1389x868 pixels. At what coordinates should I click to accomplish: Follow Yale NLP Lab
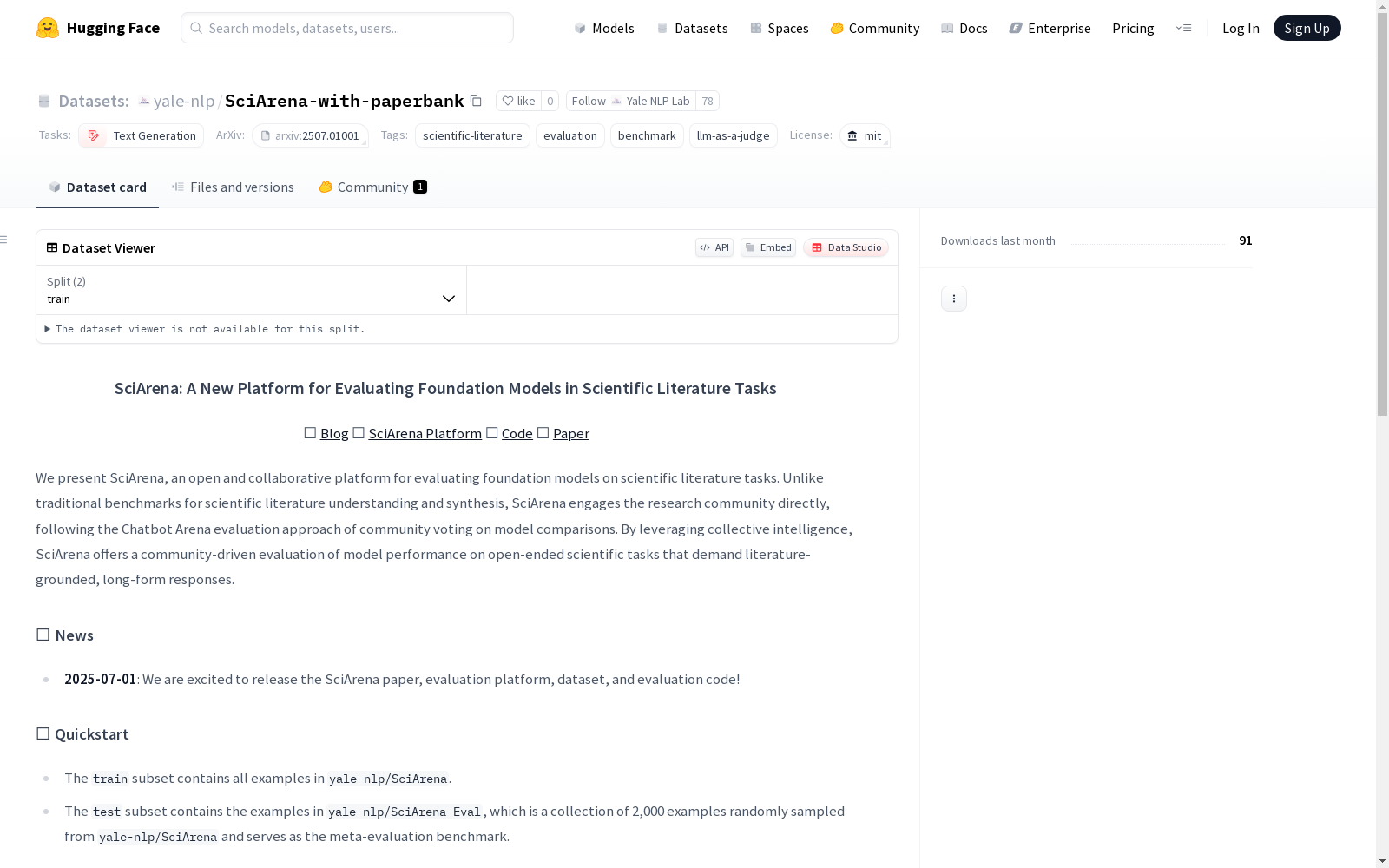(631, 101)
